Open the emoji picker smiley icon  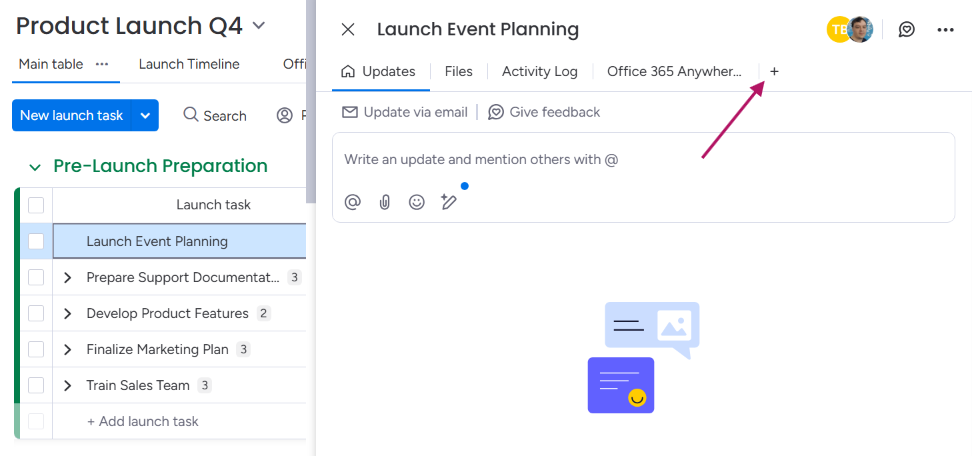[417, 202]
